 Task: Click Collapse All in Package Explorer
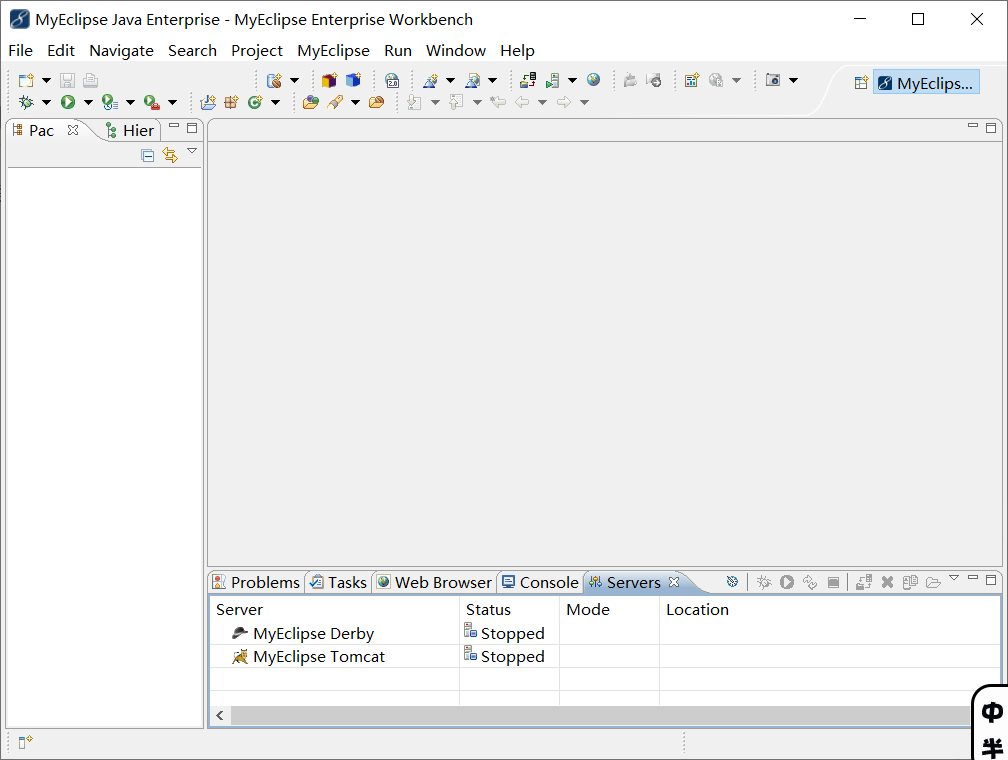(x=148, y=156)
